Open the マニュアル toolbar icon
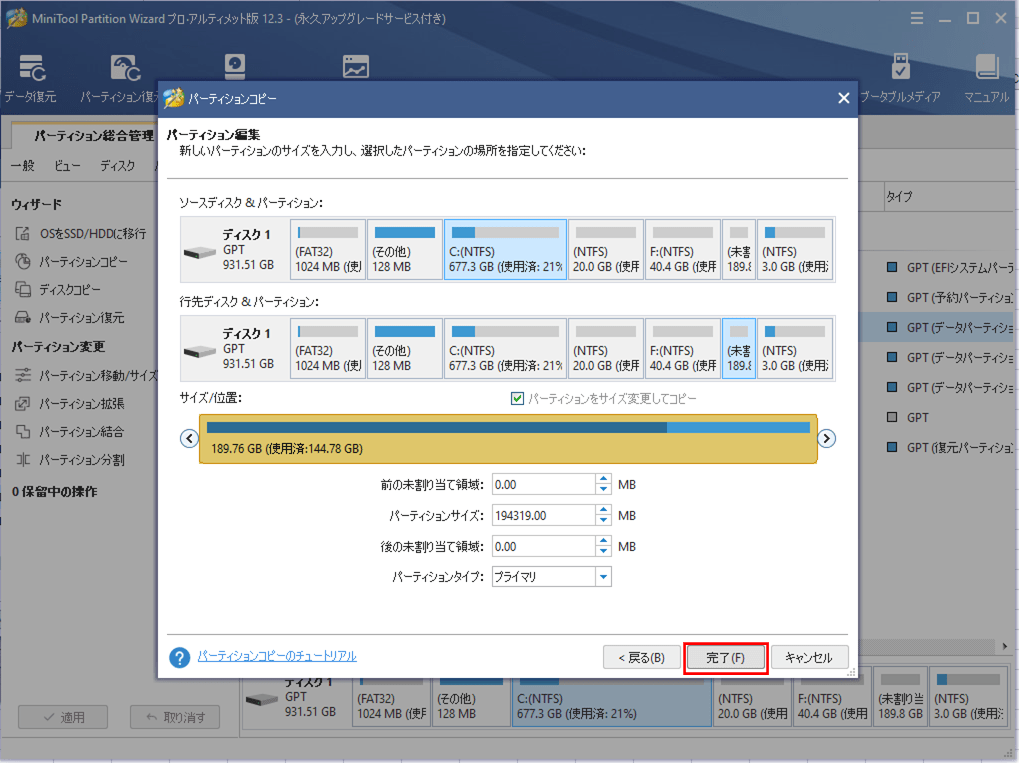 (x=987, y=79)
